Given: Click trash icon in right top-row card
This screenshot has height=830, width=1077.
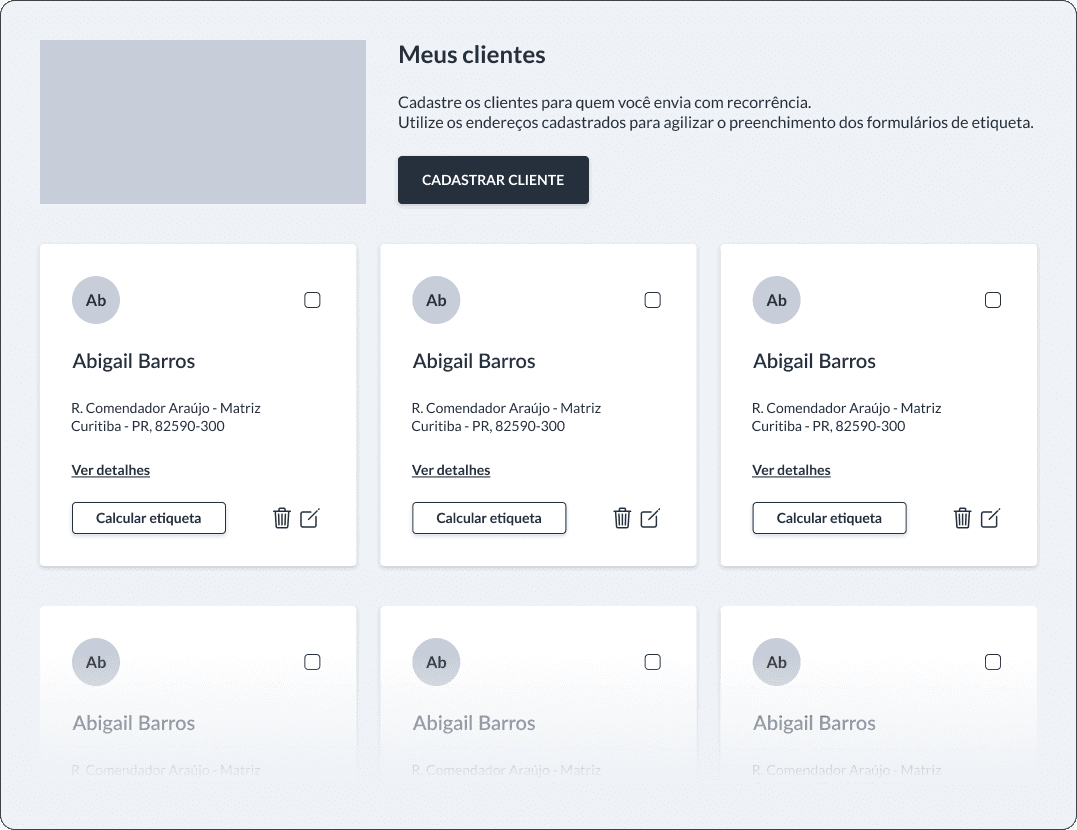Looking at the screenshot, I should click(962, 518).
